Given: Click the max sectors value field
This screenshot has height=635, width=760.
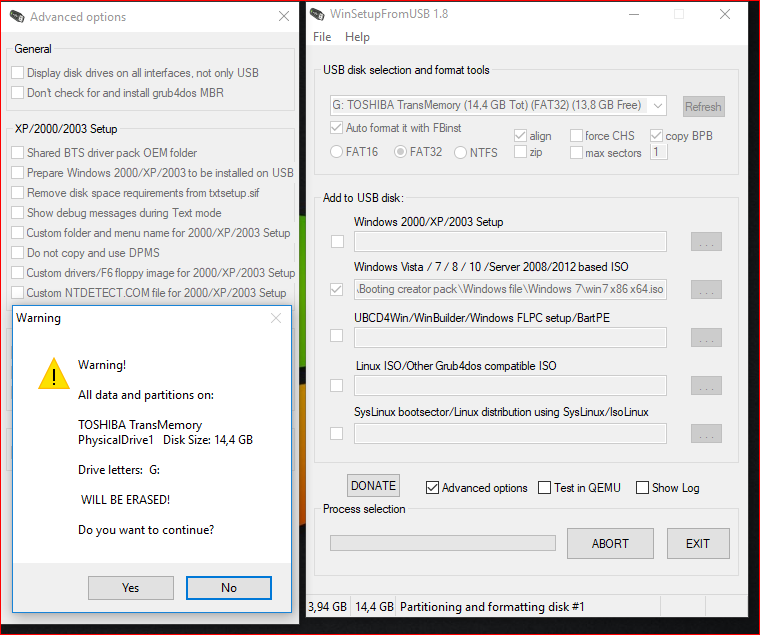Looking at the screenshot, I should click(658, 152).
